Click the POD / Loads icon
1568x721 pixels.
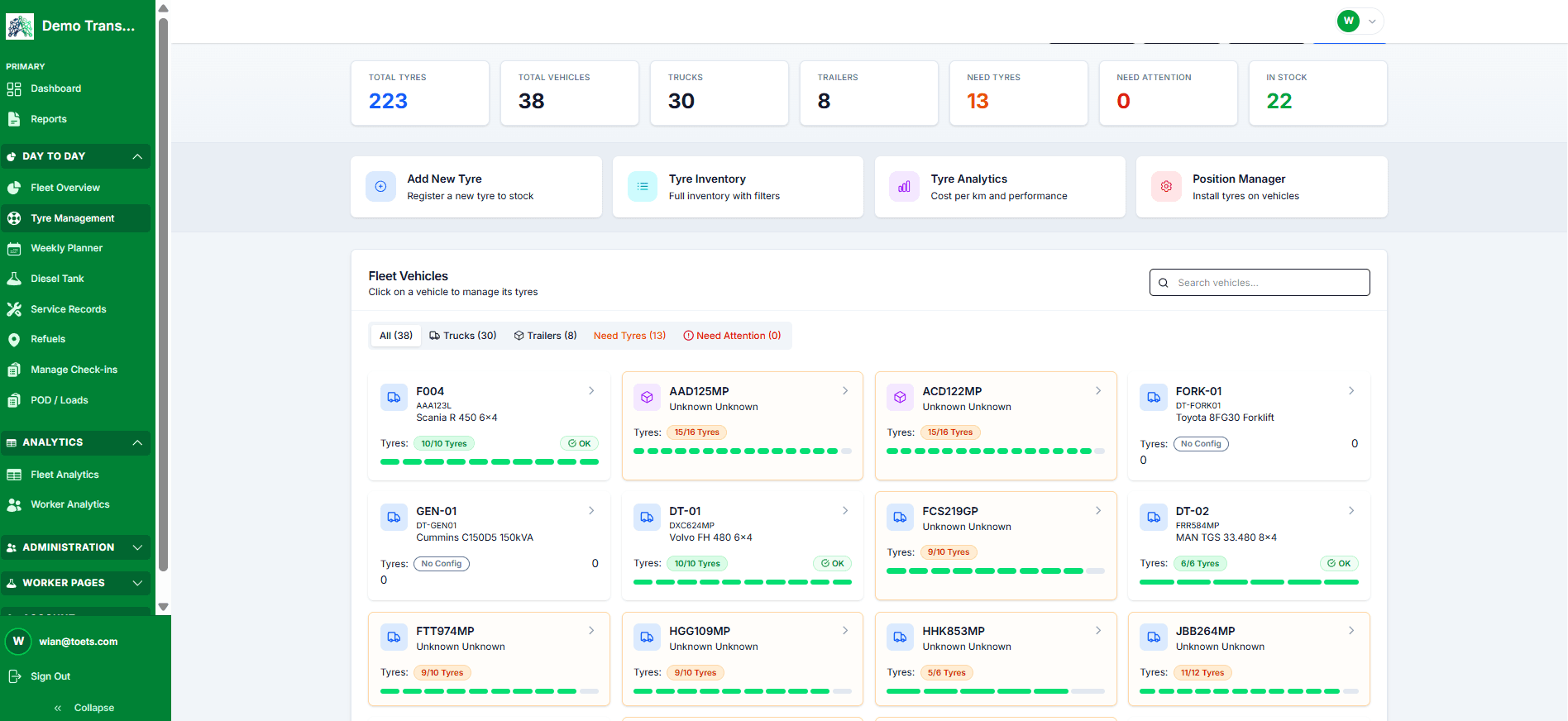14,400
